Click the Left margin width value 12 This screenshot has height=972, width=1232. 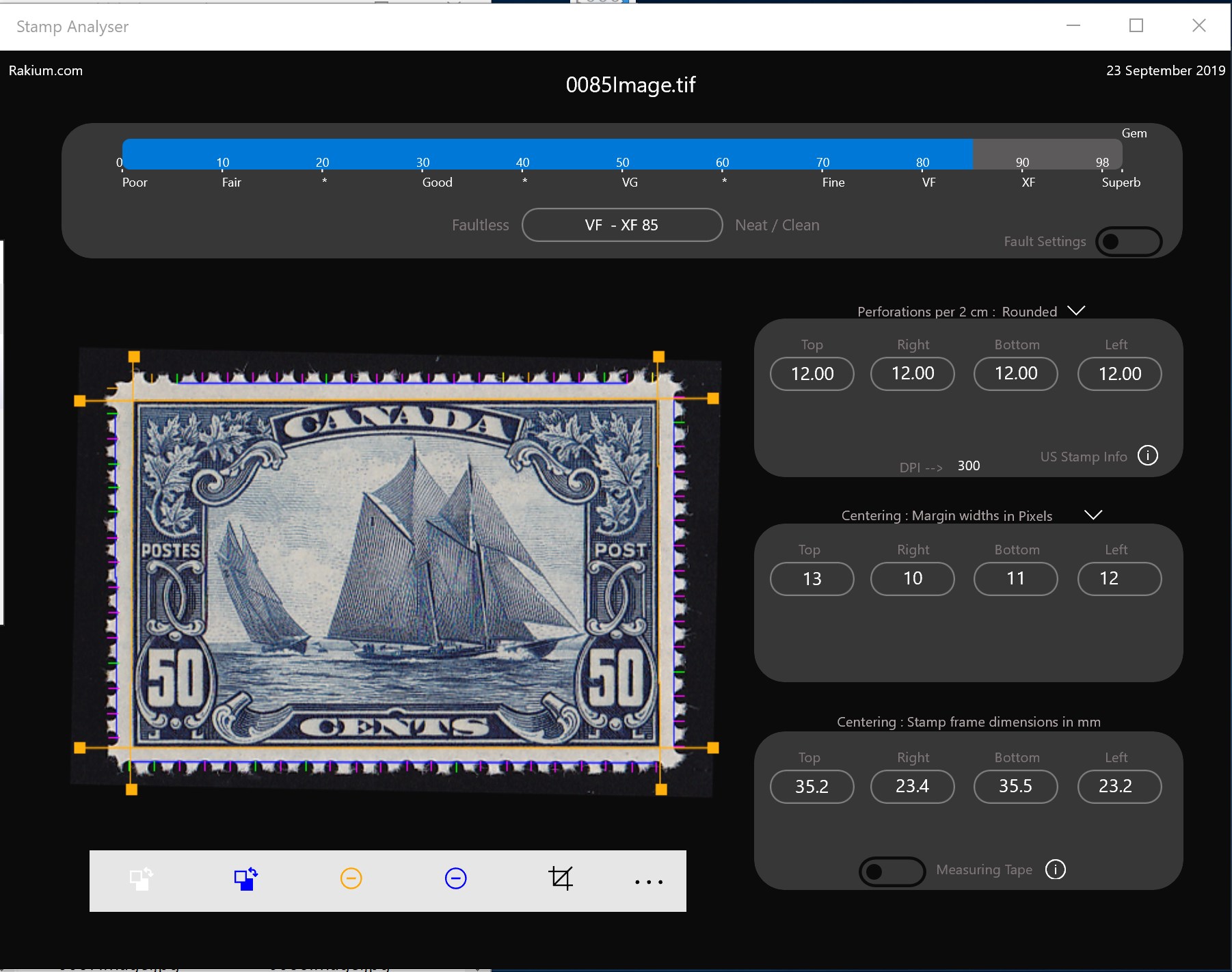click(x=1120, y=579)
